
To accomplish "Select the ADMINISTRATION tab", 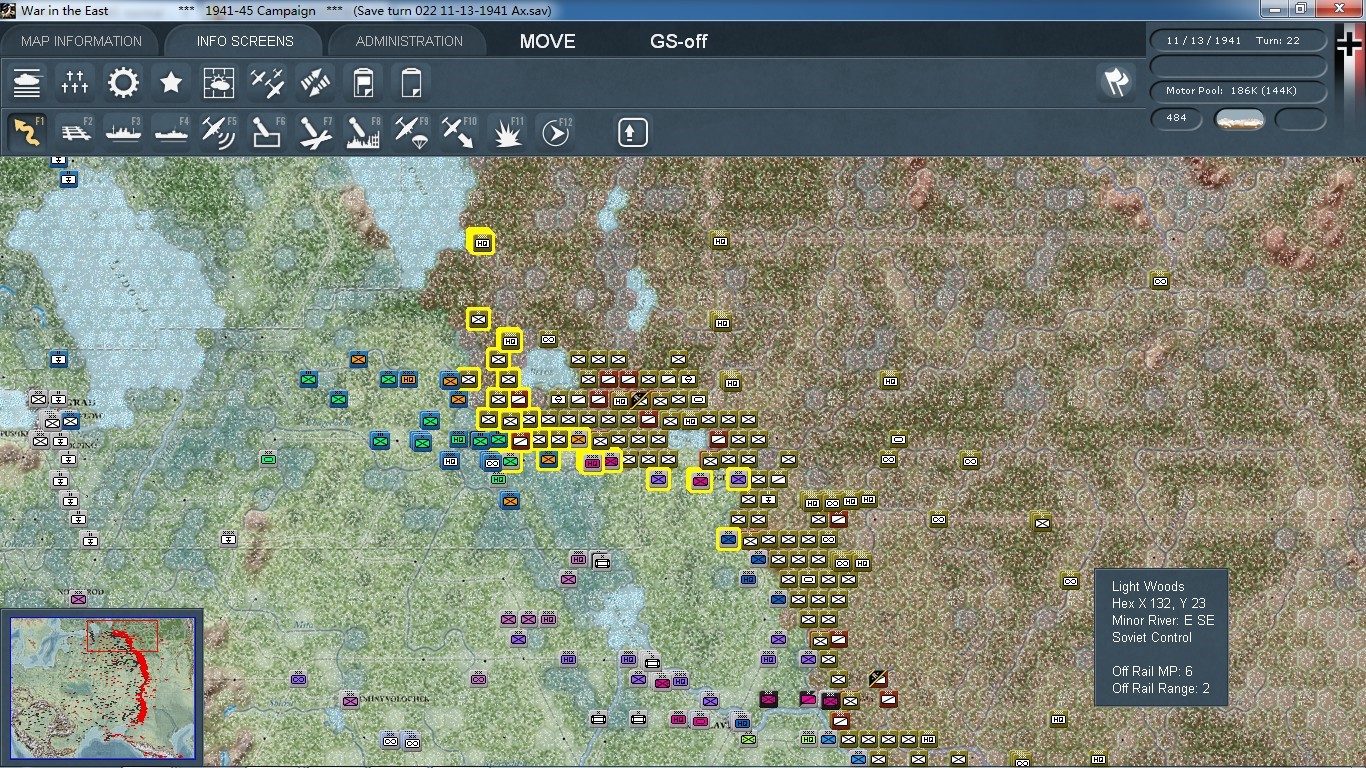I will pyautogui.click(x=409, y=41).
